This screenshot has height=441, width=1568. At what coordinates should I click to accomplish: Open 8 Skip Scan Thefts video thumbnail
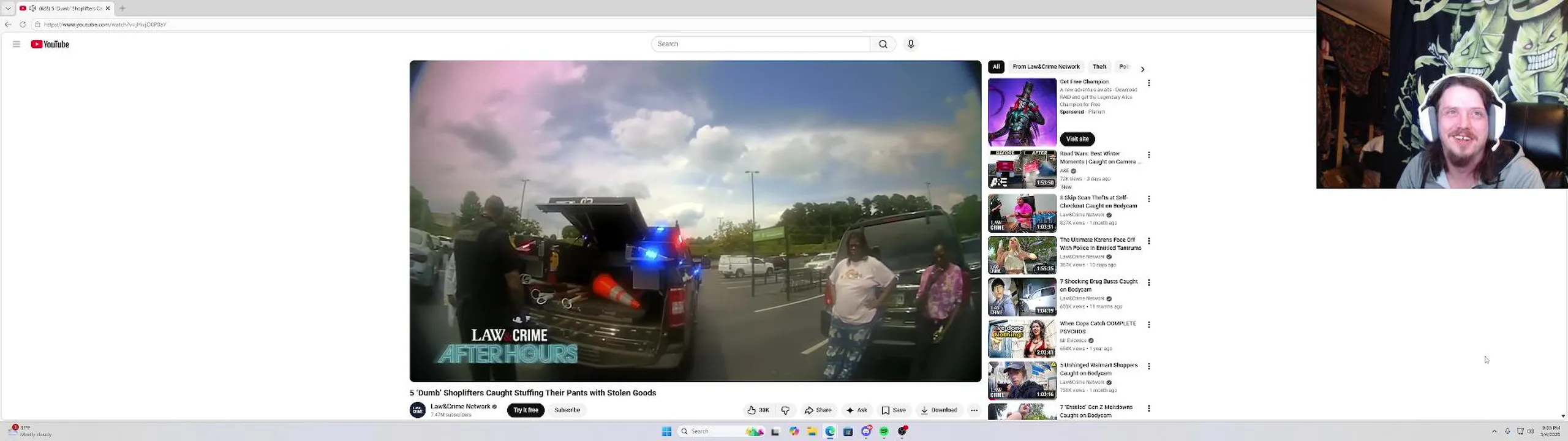point(1022,213)
